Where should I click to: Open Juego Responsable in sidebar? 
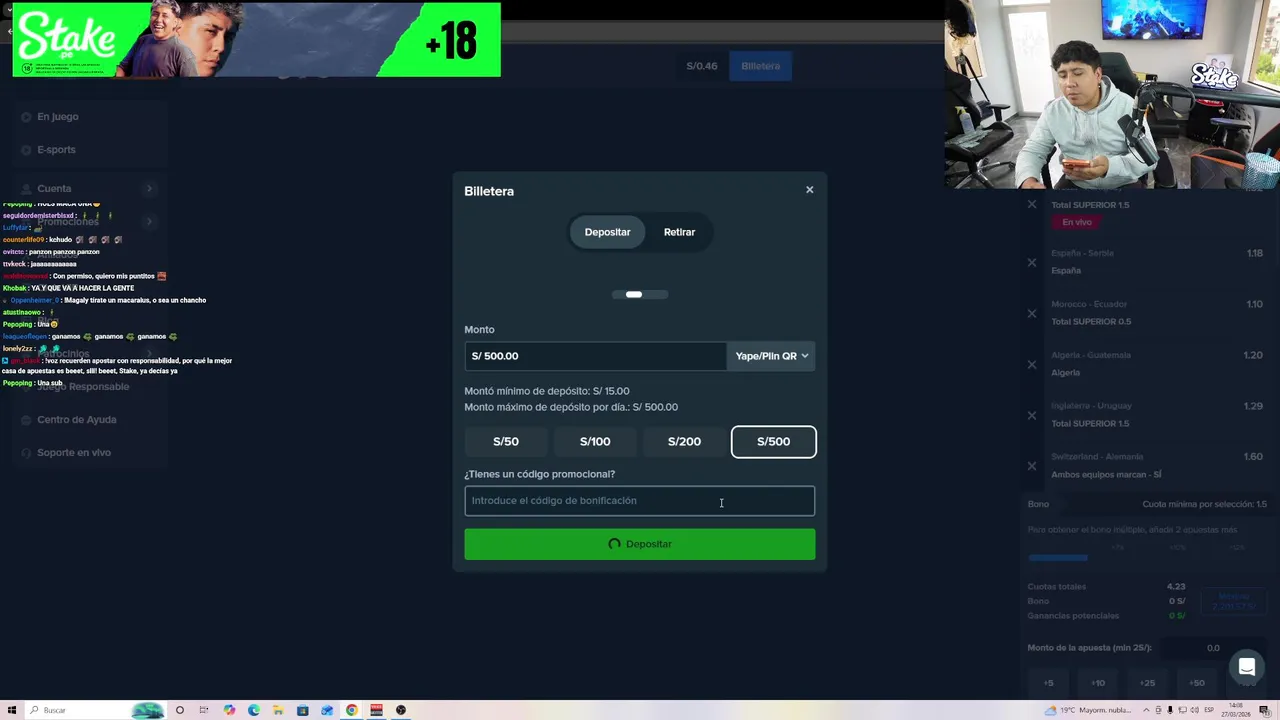[83, 387]
